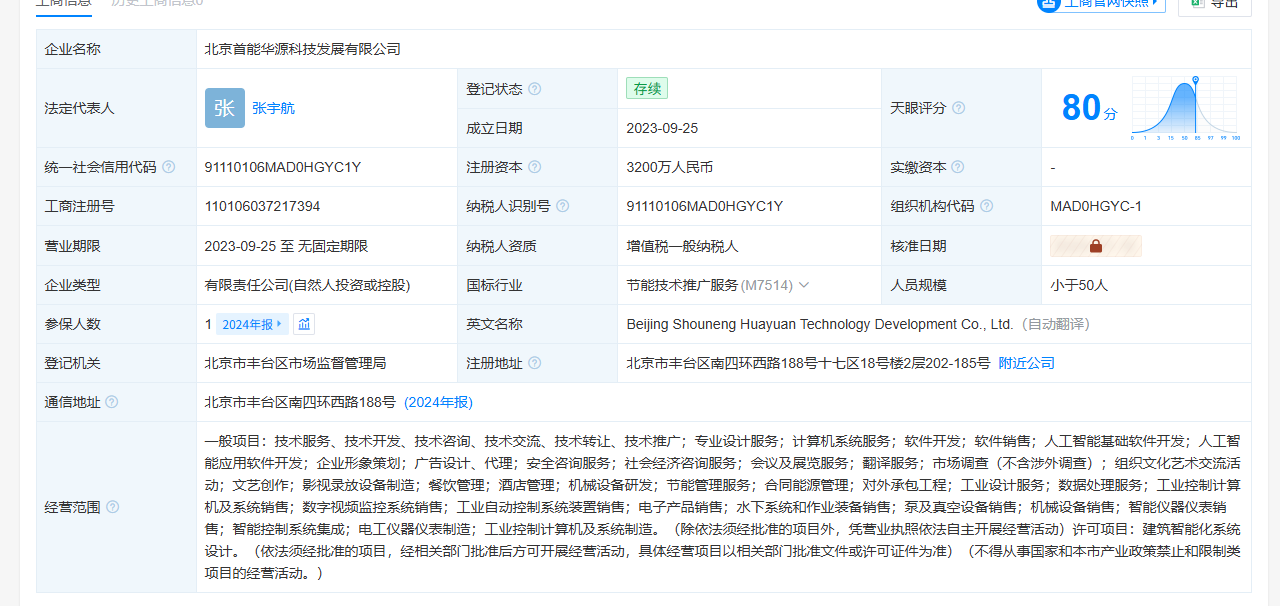Expand the 2024年报 tag beside insured count
Viewport: 1280px width, 606px height.
(253, 324)
